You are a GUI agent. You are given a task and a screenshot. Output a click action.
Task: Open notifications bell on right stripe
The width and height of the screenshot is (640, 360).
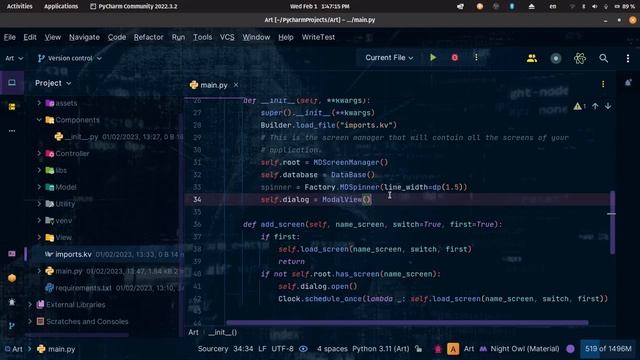628,83
